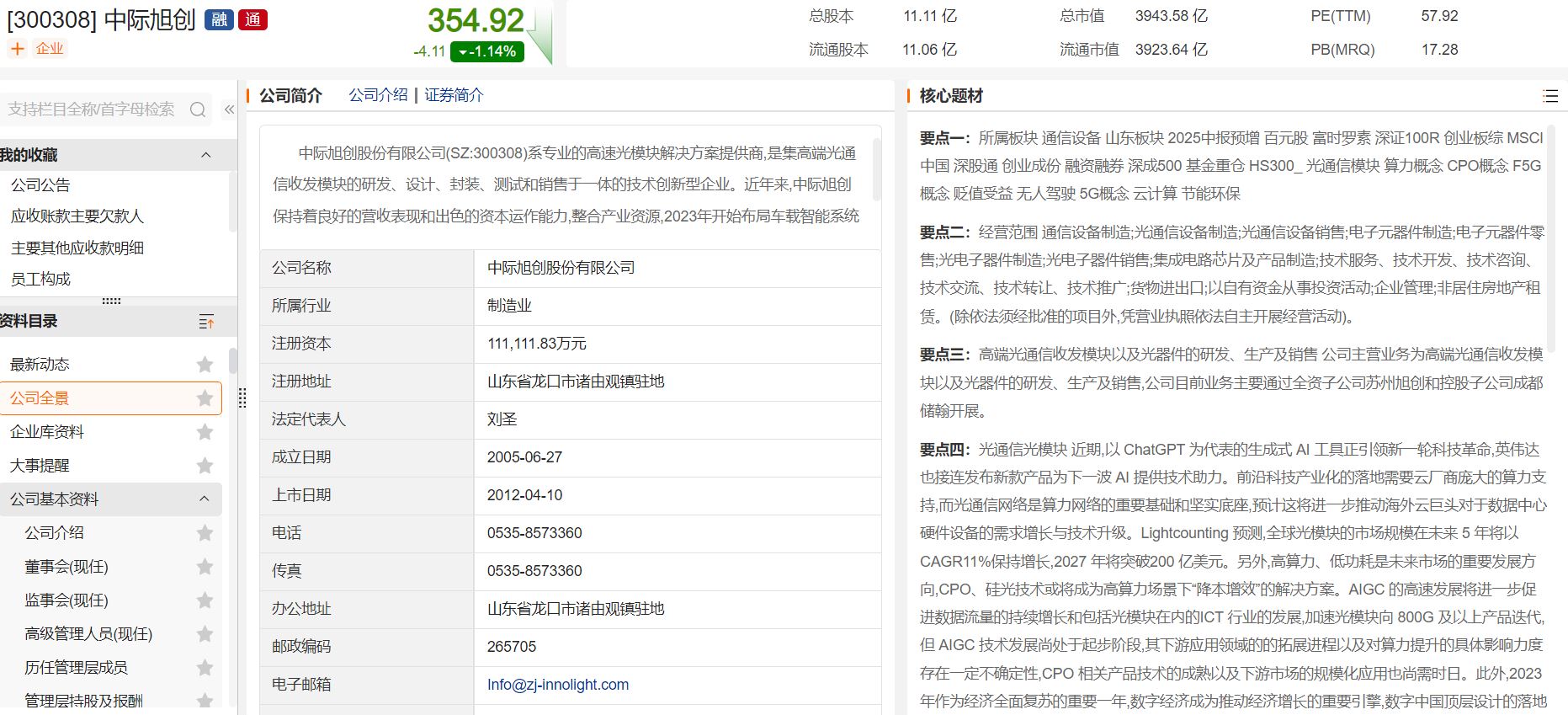The width and height of the screenshot is (1568, 715).
Task: Click the 通 stock connect badge
Action: [x=253, y=20]
